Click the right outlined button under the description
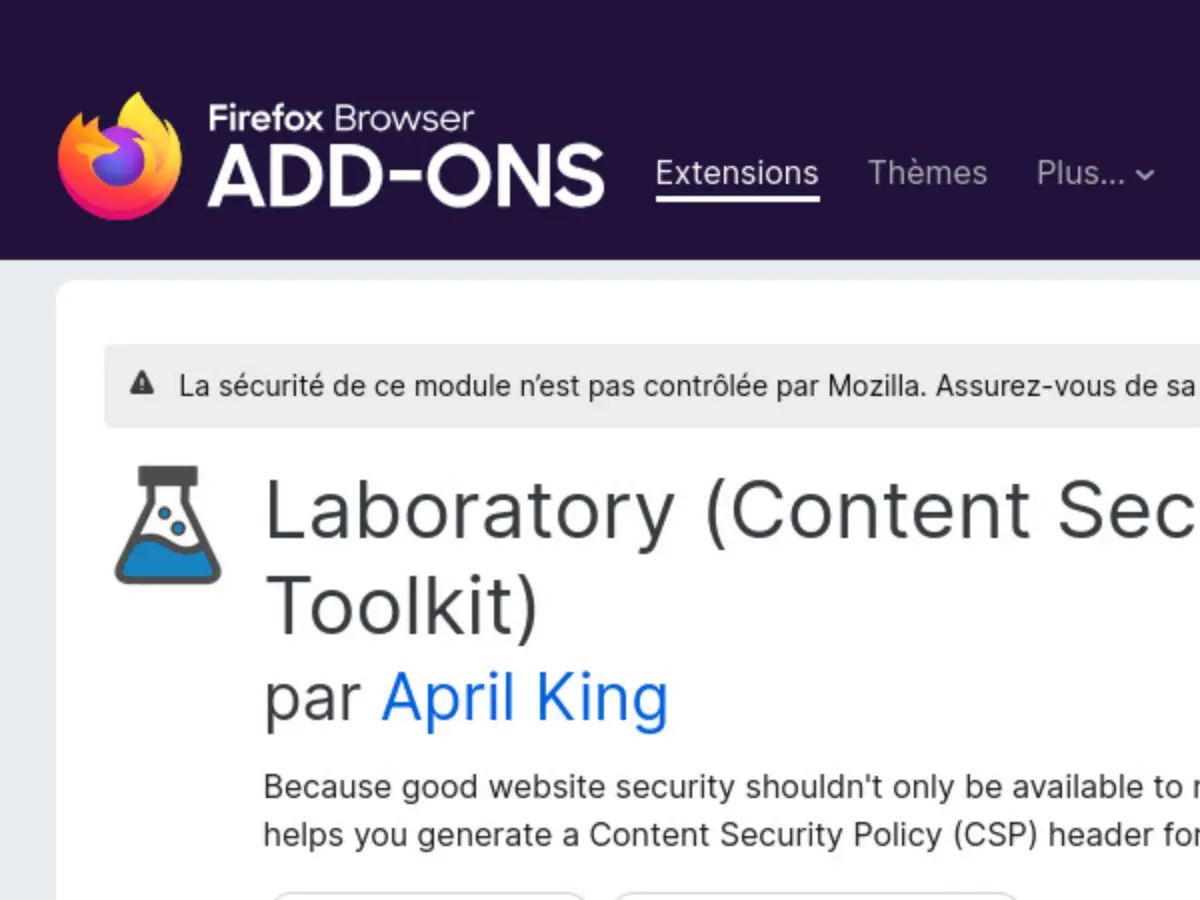Image resolution: width=1200 pixels, height=900 pixels. click(x=815, y=895)
